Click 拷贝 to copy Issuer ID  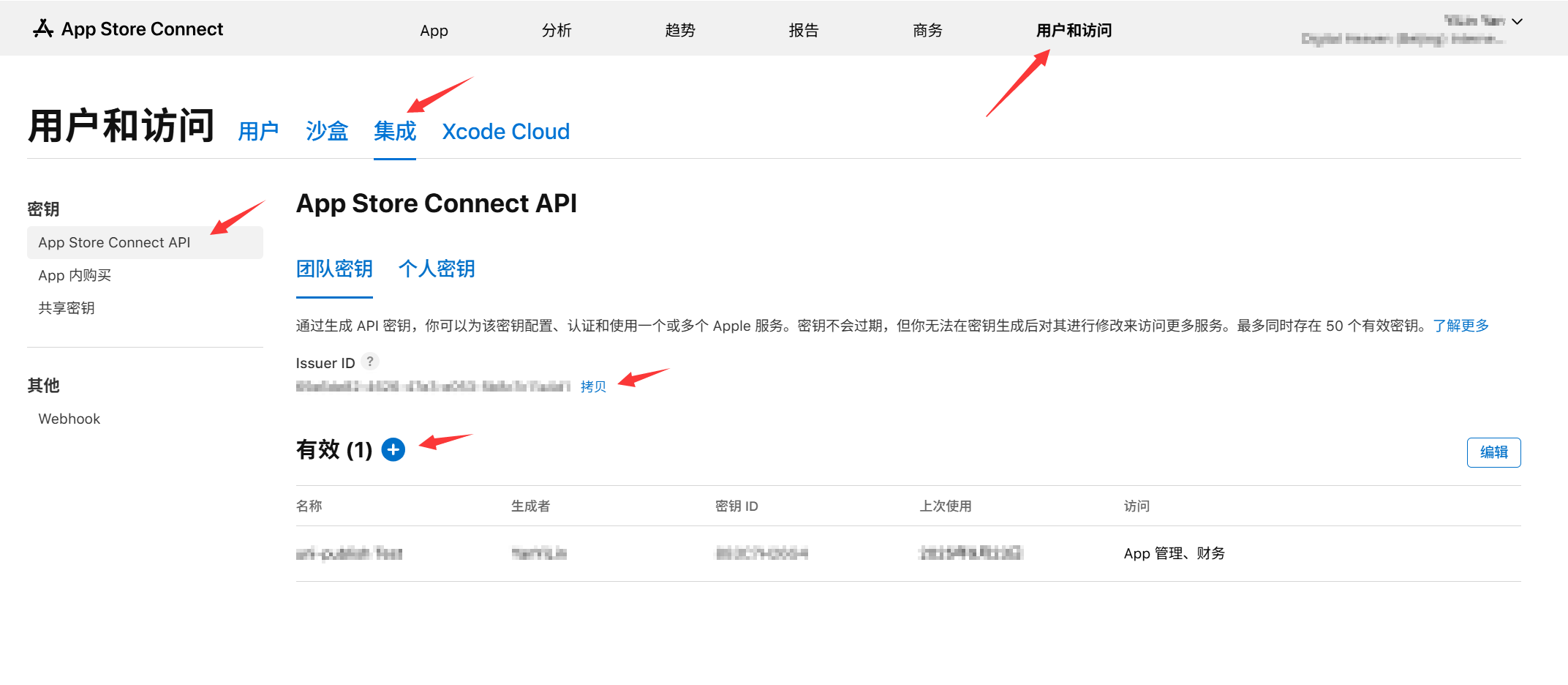pyautogui.click(x=593, y=386)
